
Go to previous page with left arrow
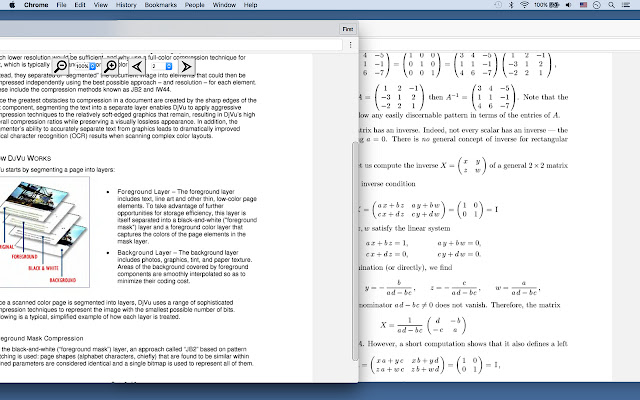tap(137, 66)
